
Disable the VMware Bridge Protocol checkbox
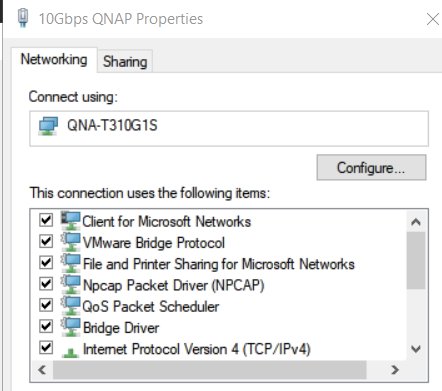click(x=46, y=241)
